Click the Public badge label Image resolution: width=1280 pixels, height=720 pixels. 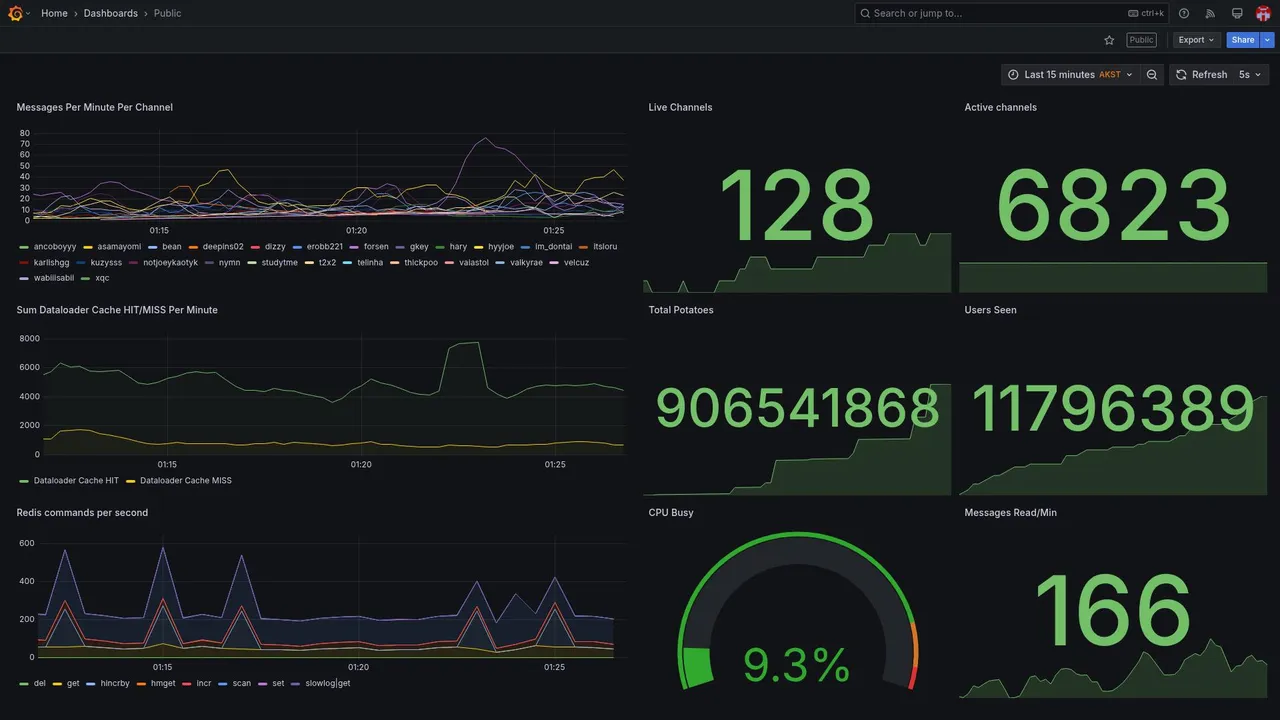pyautogui.click(x=1141, y=40)
